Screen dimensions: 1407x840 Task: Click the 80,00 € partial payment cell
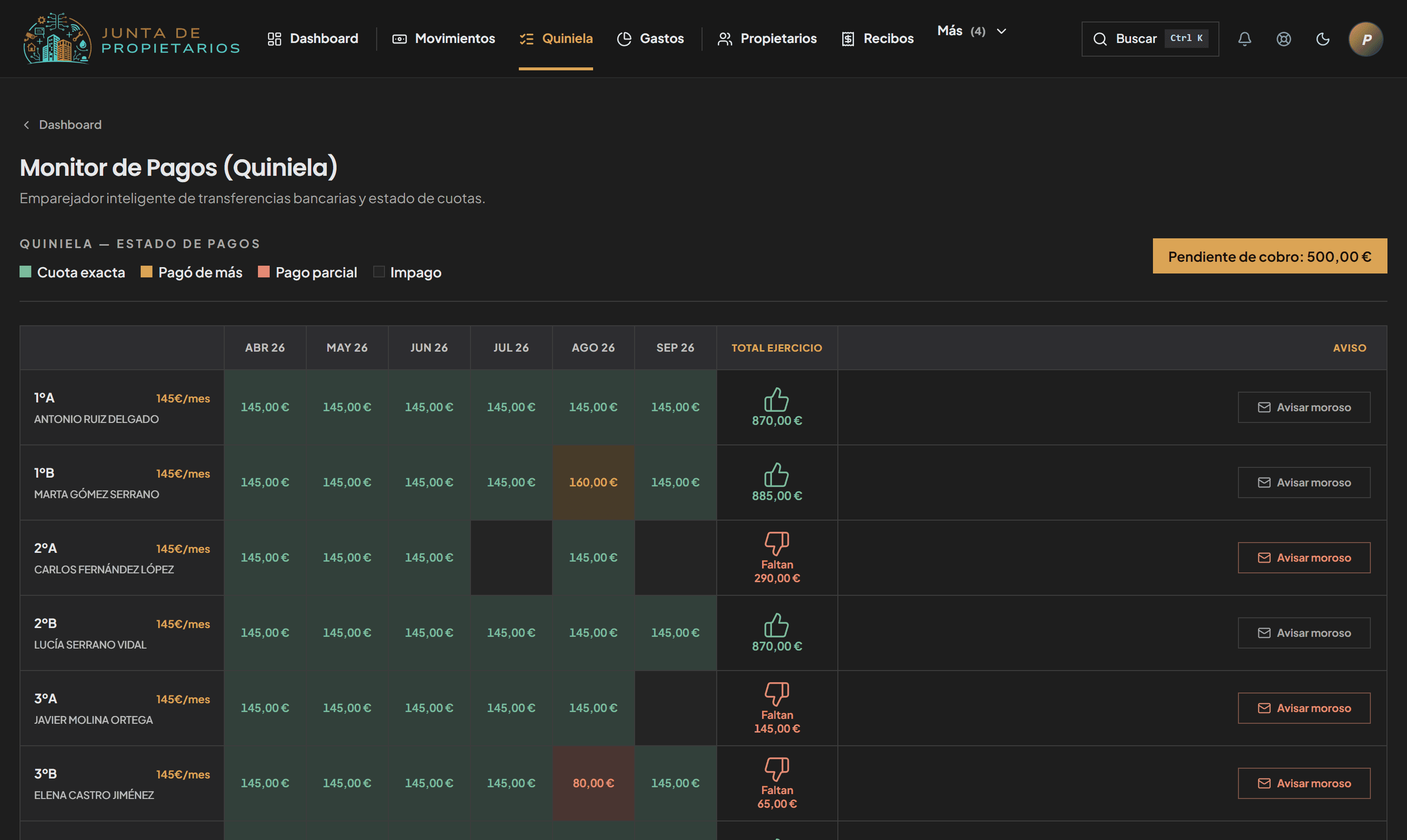click(594, 783)
